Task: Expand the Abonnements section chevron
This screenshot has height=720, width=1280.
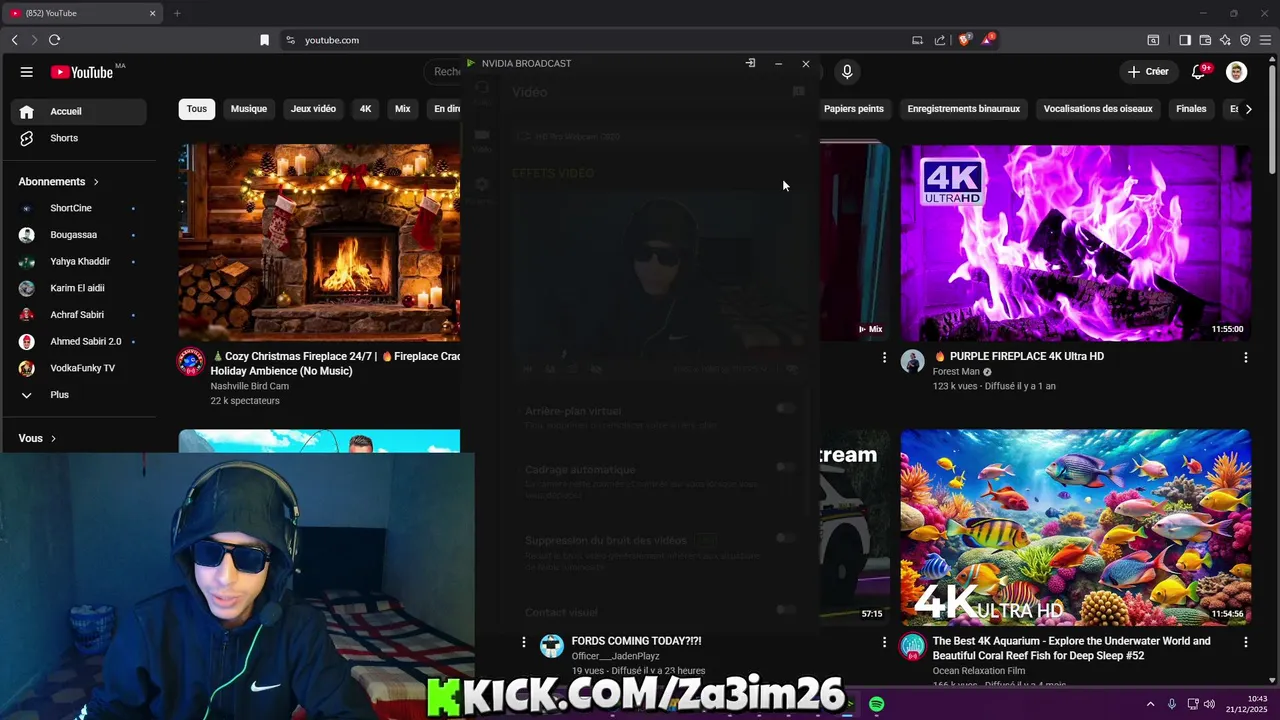Action: (x=96, y=182)
